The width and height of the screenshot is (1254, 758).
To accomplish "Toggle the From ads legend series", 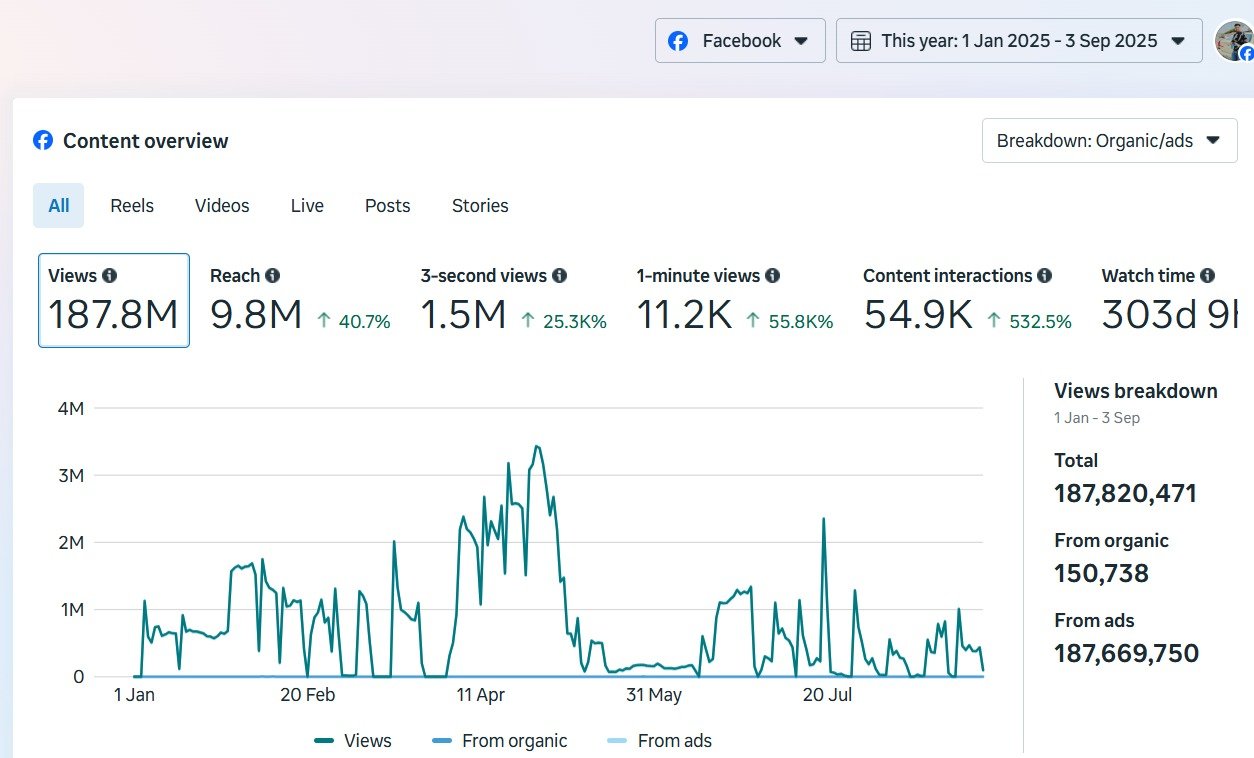I will [x=659, y=741].
